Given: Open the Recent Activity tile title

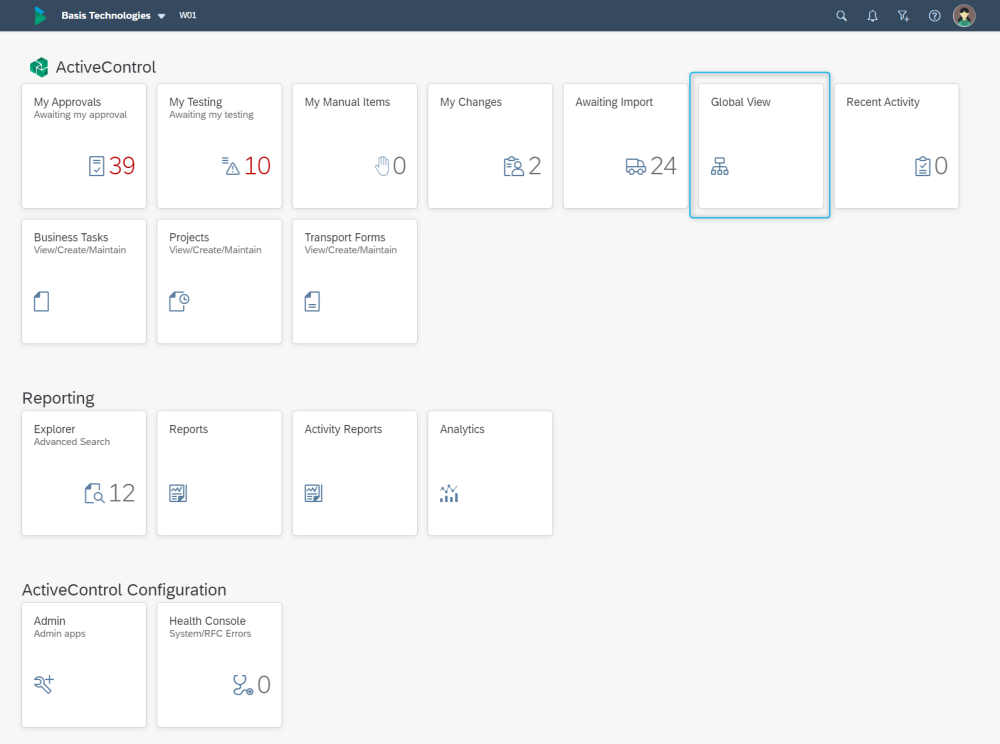Looking at the screenshot, I should tap(883, 102).
